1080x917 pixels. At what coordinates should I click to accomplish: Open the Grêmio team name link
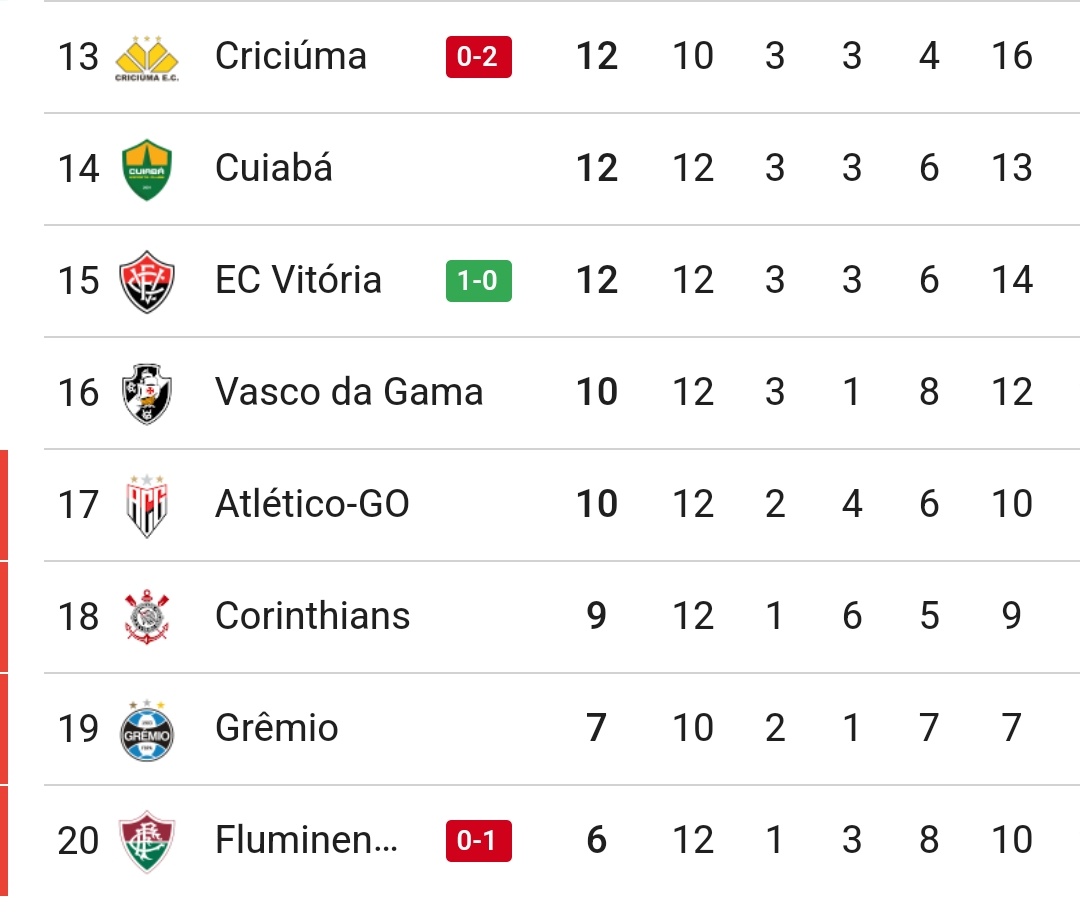tap(276, 728)
